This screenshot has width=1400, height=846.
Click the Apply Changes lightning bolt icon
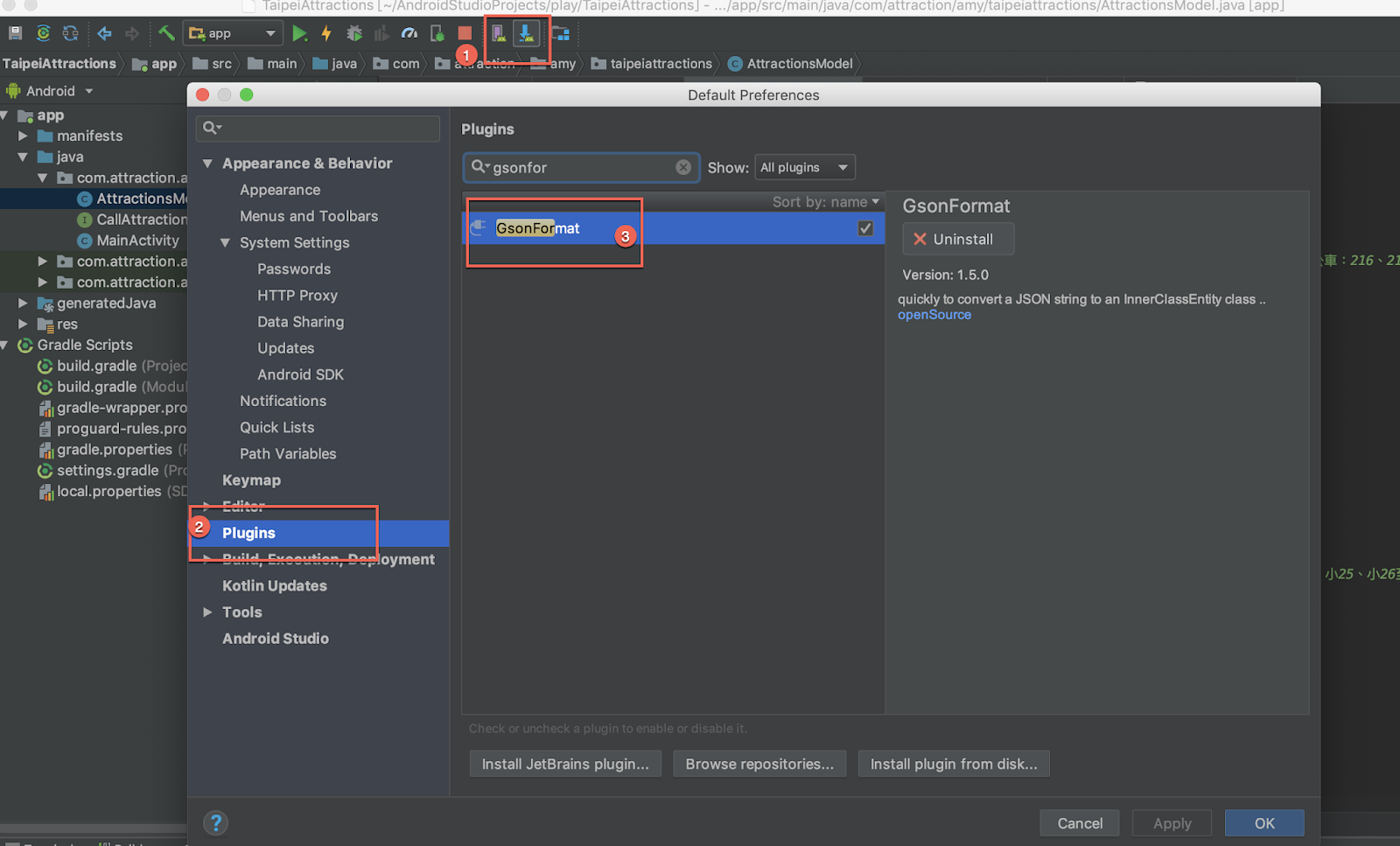(326, 33)
